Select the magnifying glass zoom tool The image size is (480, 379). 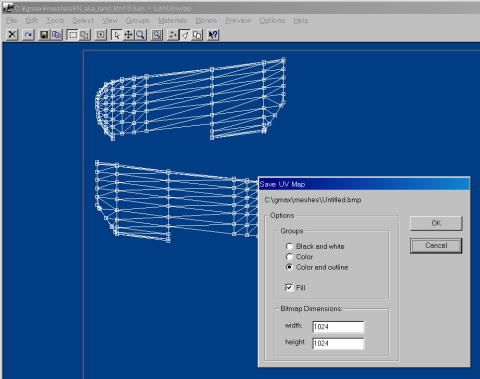click(140, 35)
